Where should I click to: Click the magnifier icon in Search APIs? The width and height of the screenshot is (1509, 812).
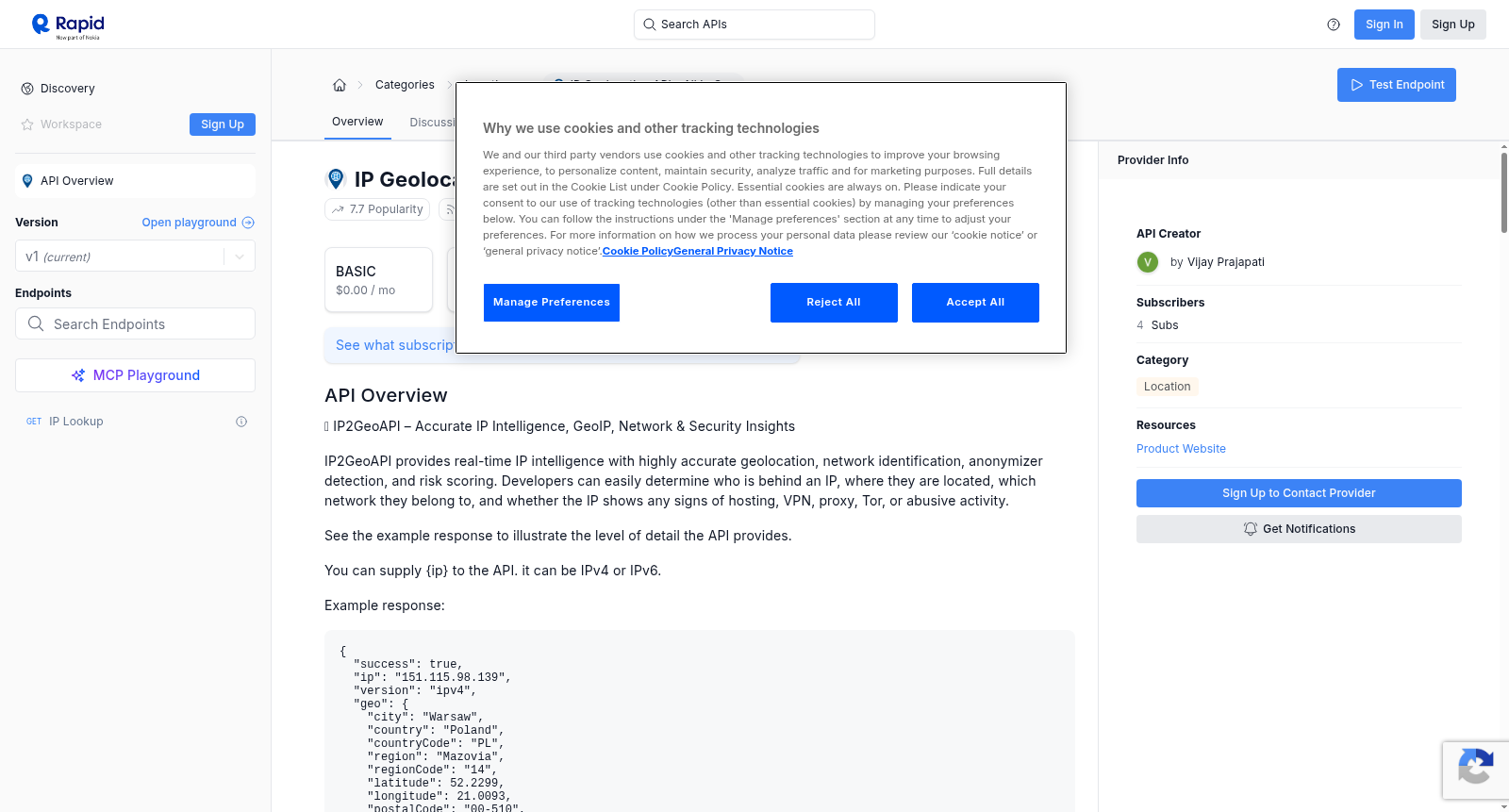click(650, 25)
